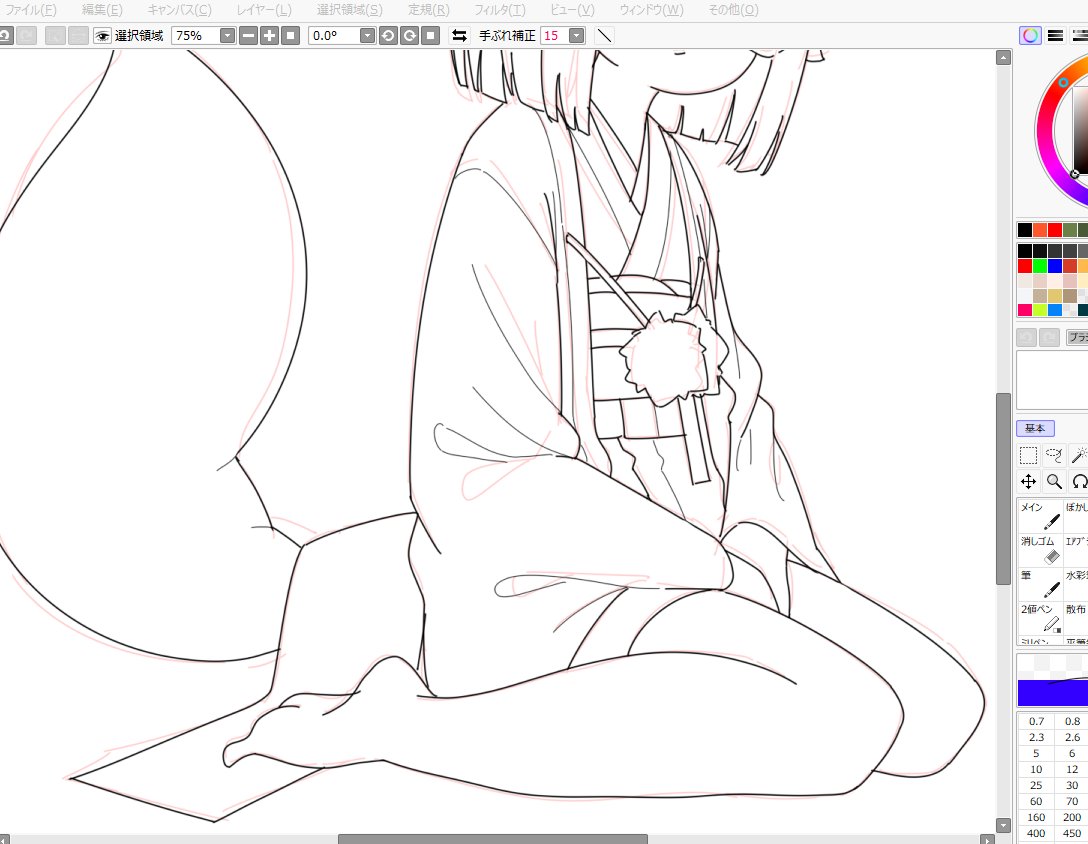This screenshot has width=1088, height=844.
Task: Choose the 2値ペン binary pen
Action: pyautogui.click(x=1041, y=618)
